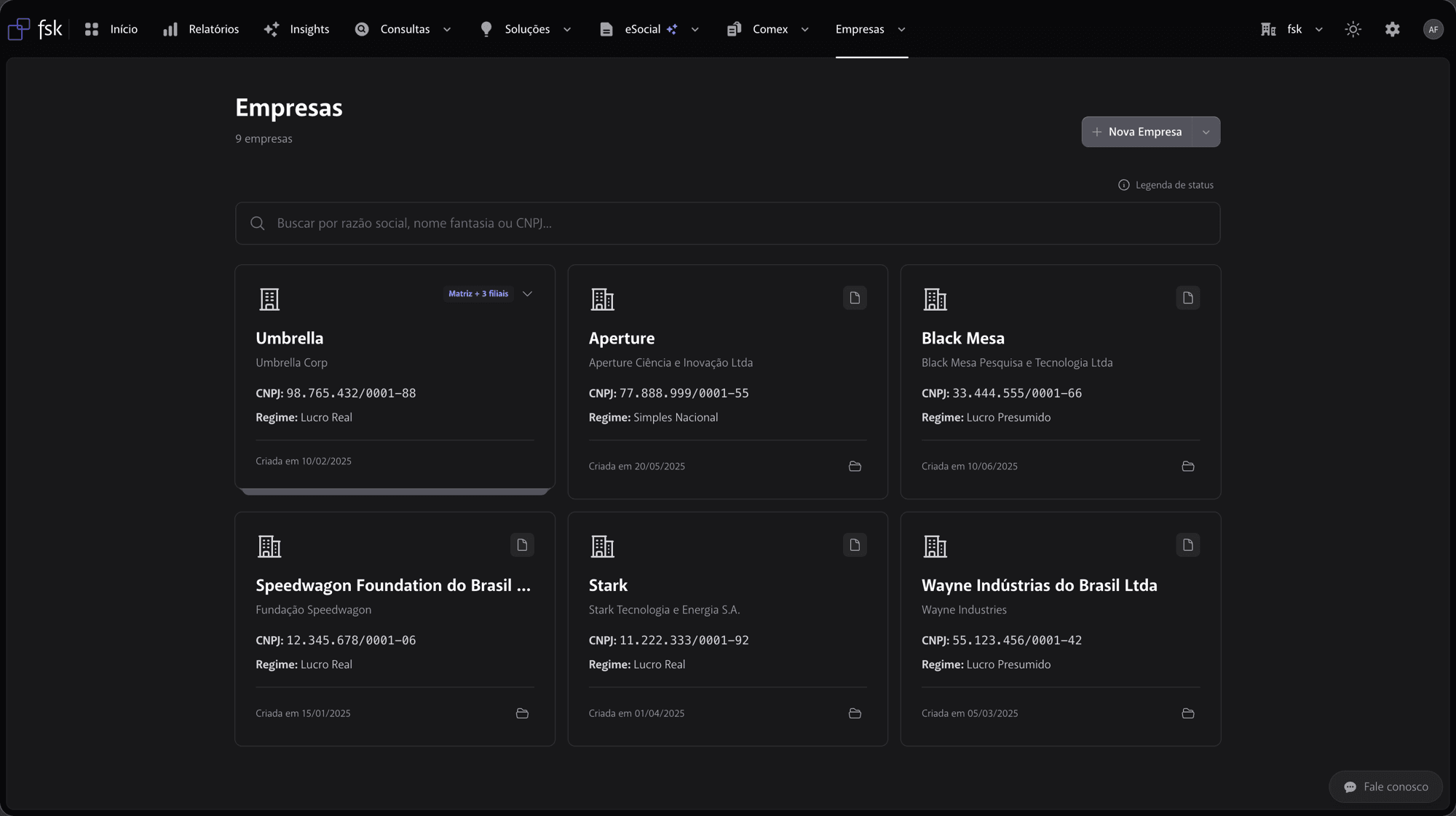Click the info icon beside Legenda de status
This screenshot has height=816, width=1456.
tap(1124, 185)
